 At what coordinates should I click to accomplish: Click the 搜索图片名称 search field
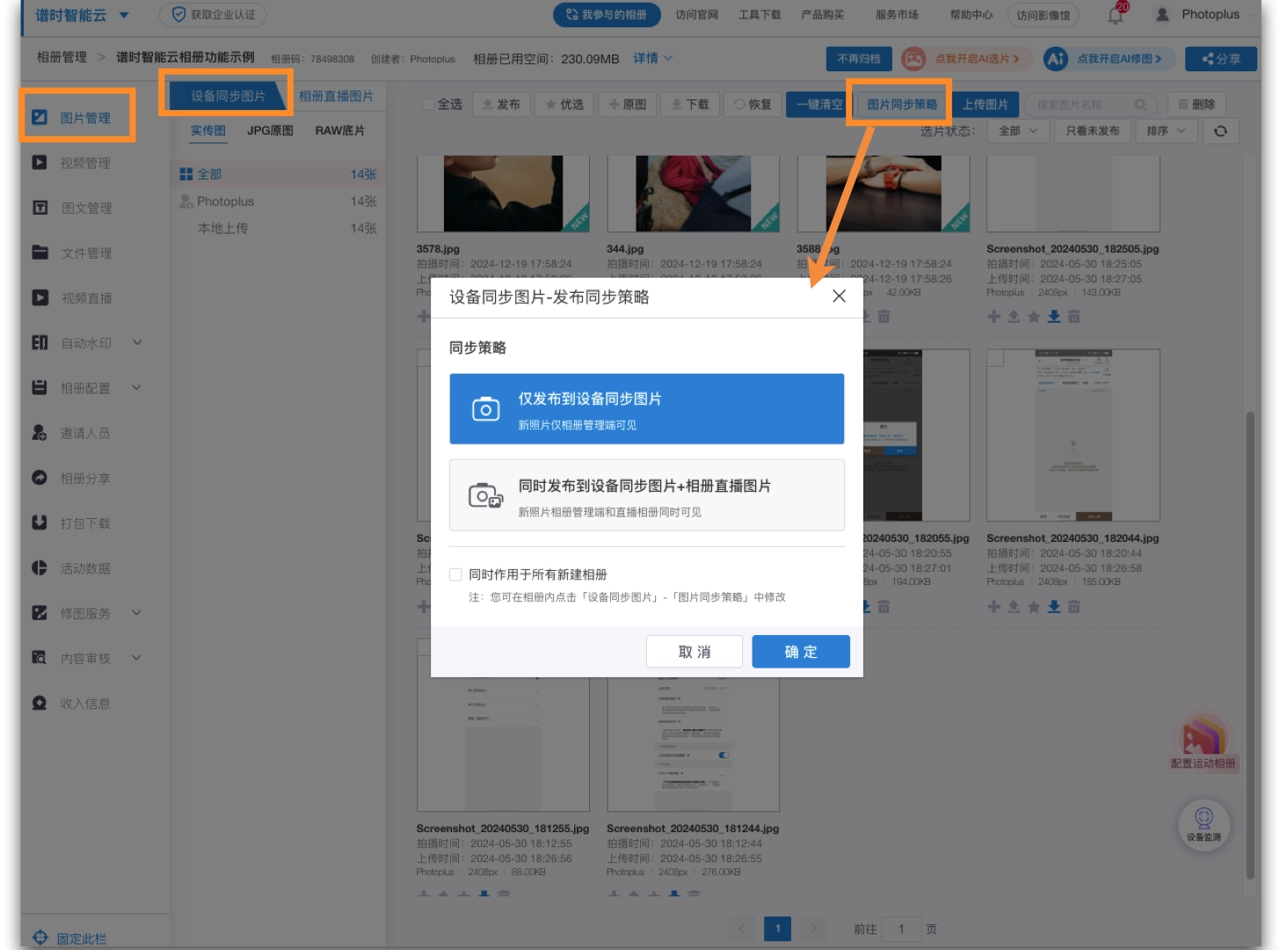point(1081,105)
